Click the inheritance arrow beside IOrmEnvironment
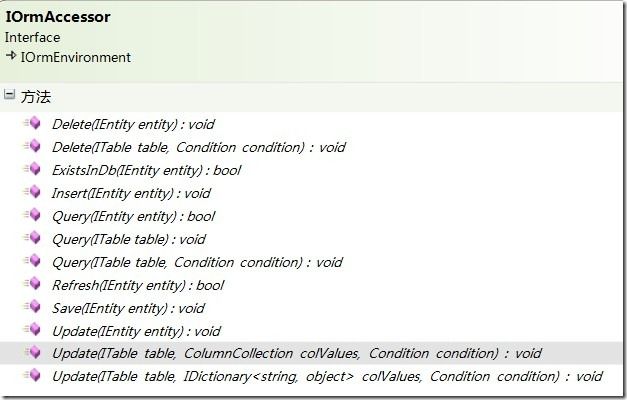Screen dimensions: 627x400 11,56
